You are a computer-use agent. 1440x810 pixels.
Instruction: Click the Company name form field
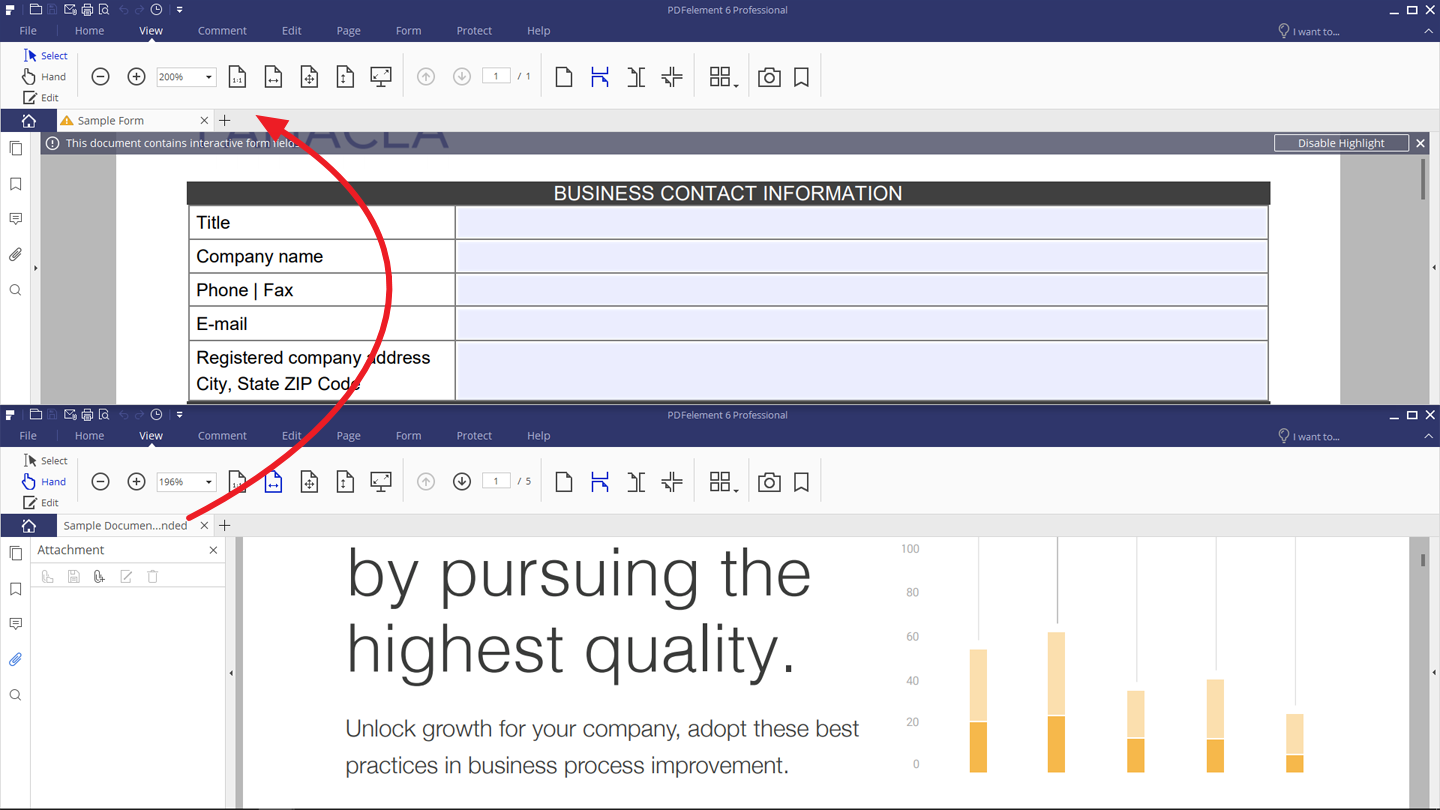pos(861,257)
